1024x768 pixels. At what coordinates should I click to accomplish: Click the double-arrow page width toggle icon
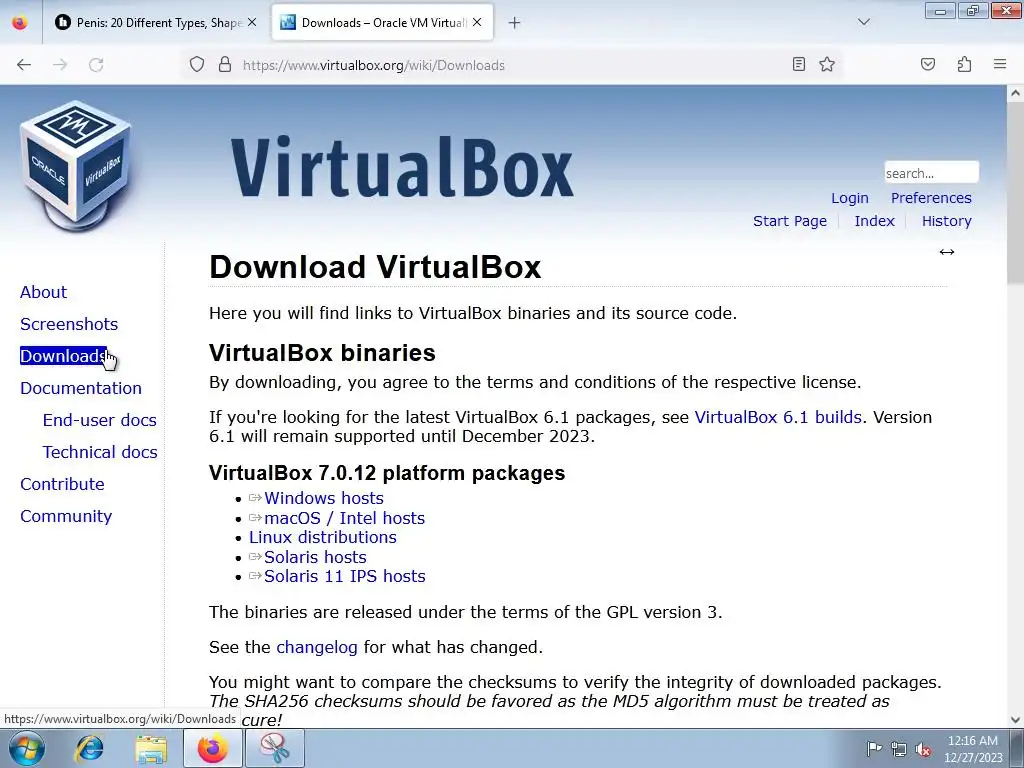[947, 252]
